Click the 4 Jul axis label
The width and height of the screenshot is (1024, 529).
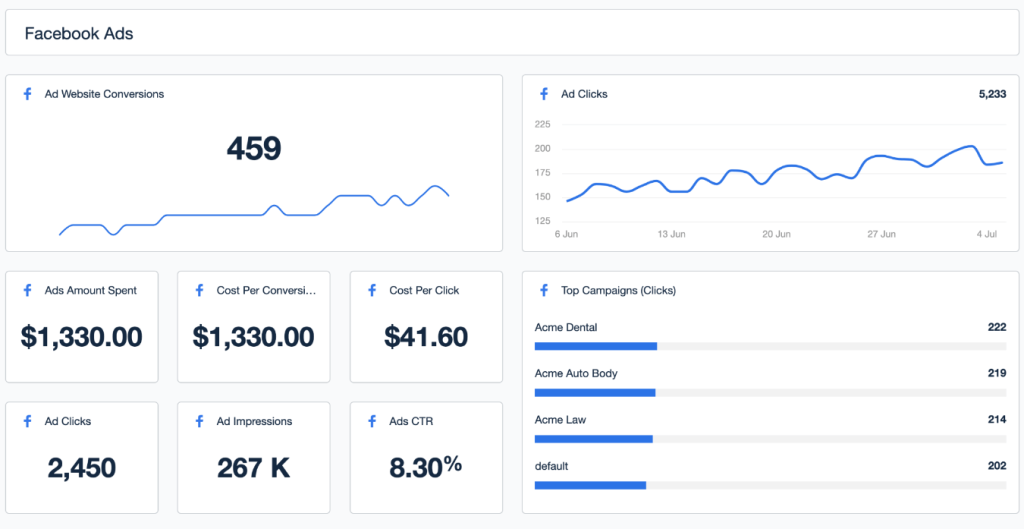[x=986, y=234]
